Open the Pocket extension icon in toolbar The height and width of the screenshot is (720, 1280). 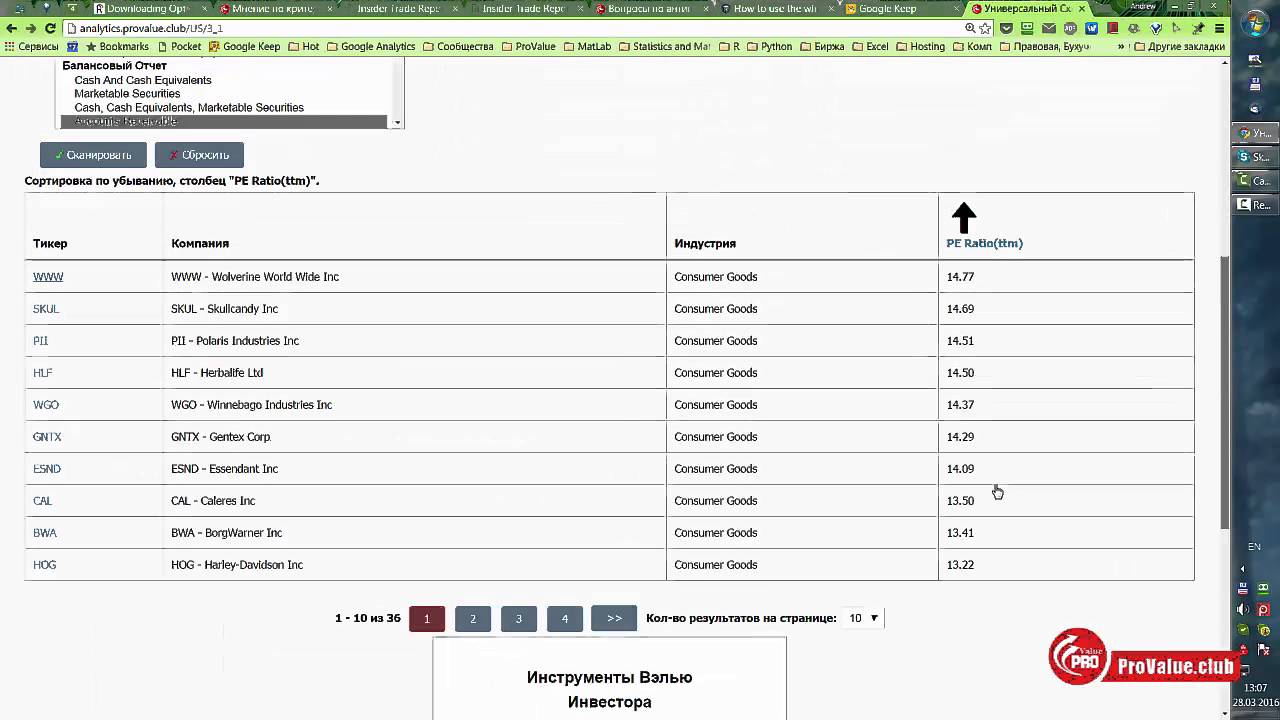point(1006,28)
